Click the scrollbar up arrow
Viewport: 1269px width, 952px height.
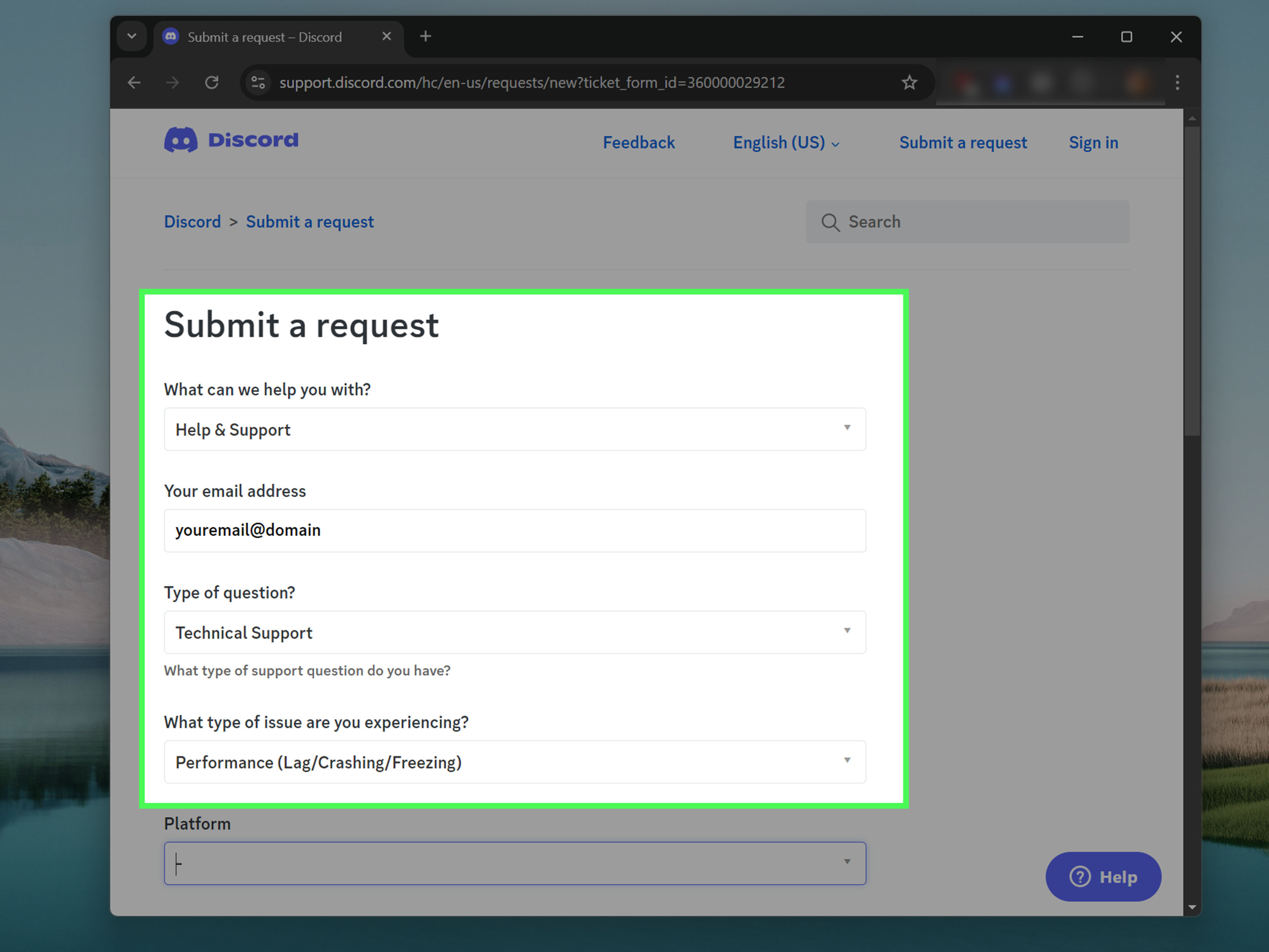[x=1192, y=118]
